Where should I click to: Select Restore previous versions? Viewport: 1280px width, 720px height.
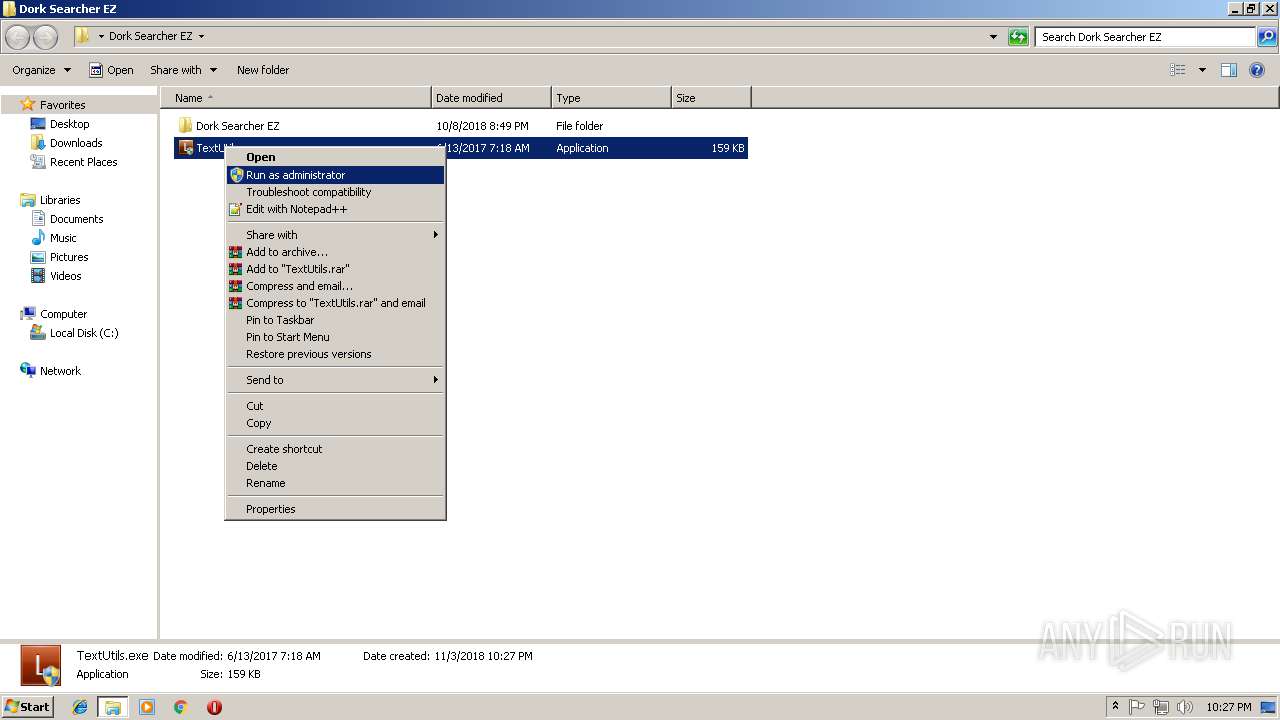coord(335,354)
